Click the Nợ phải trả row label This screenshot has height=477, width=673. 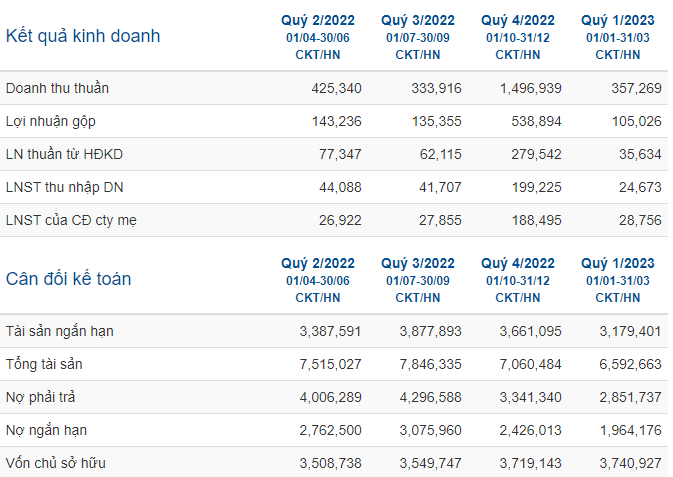[x=40, y=397]
